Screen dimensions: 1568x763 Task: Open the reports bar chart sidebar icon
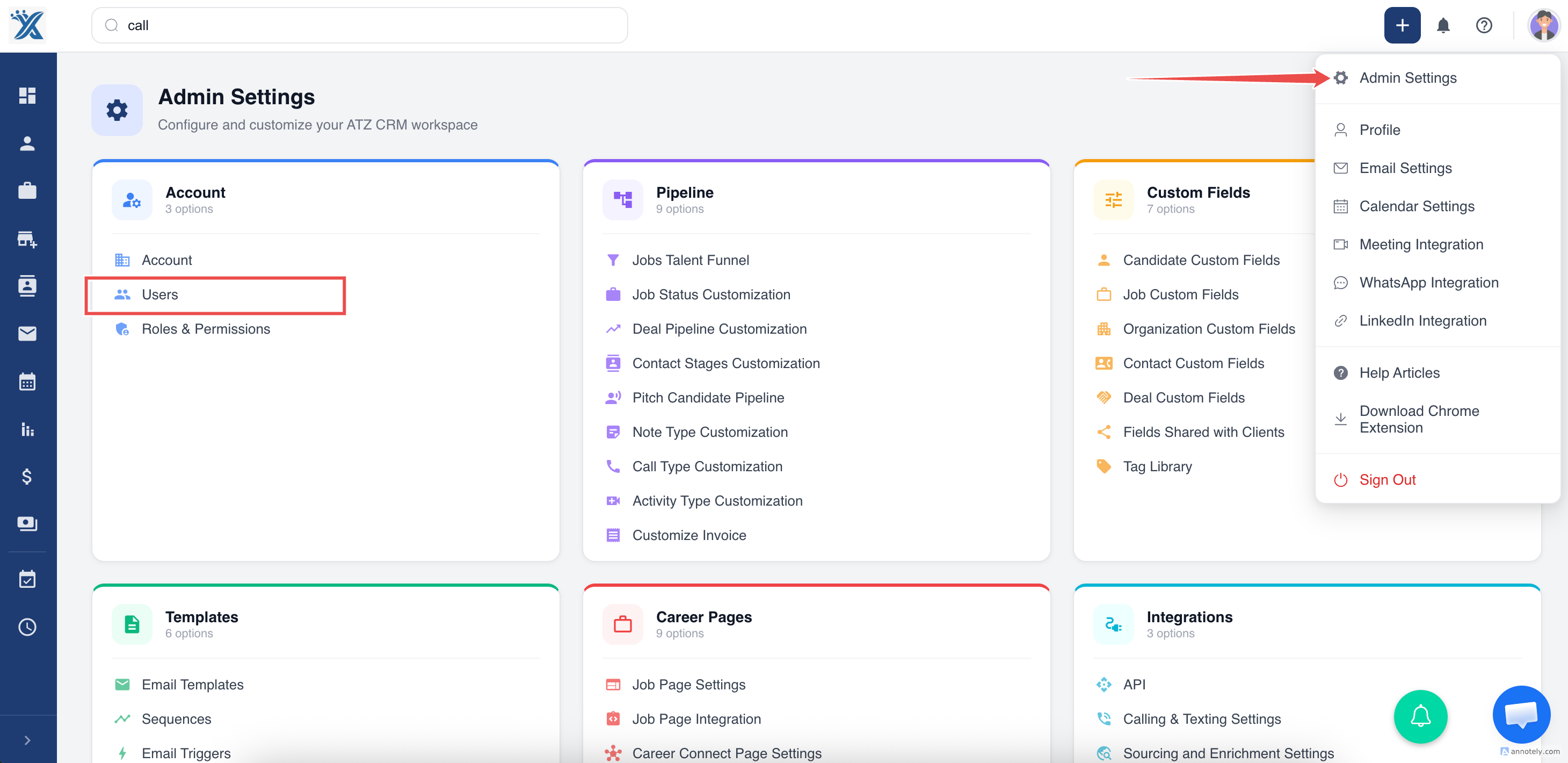(27, 429)
